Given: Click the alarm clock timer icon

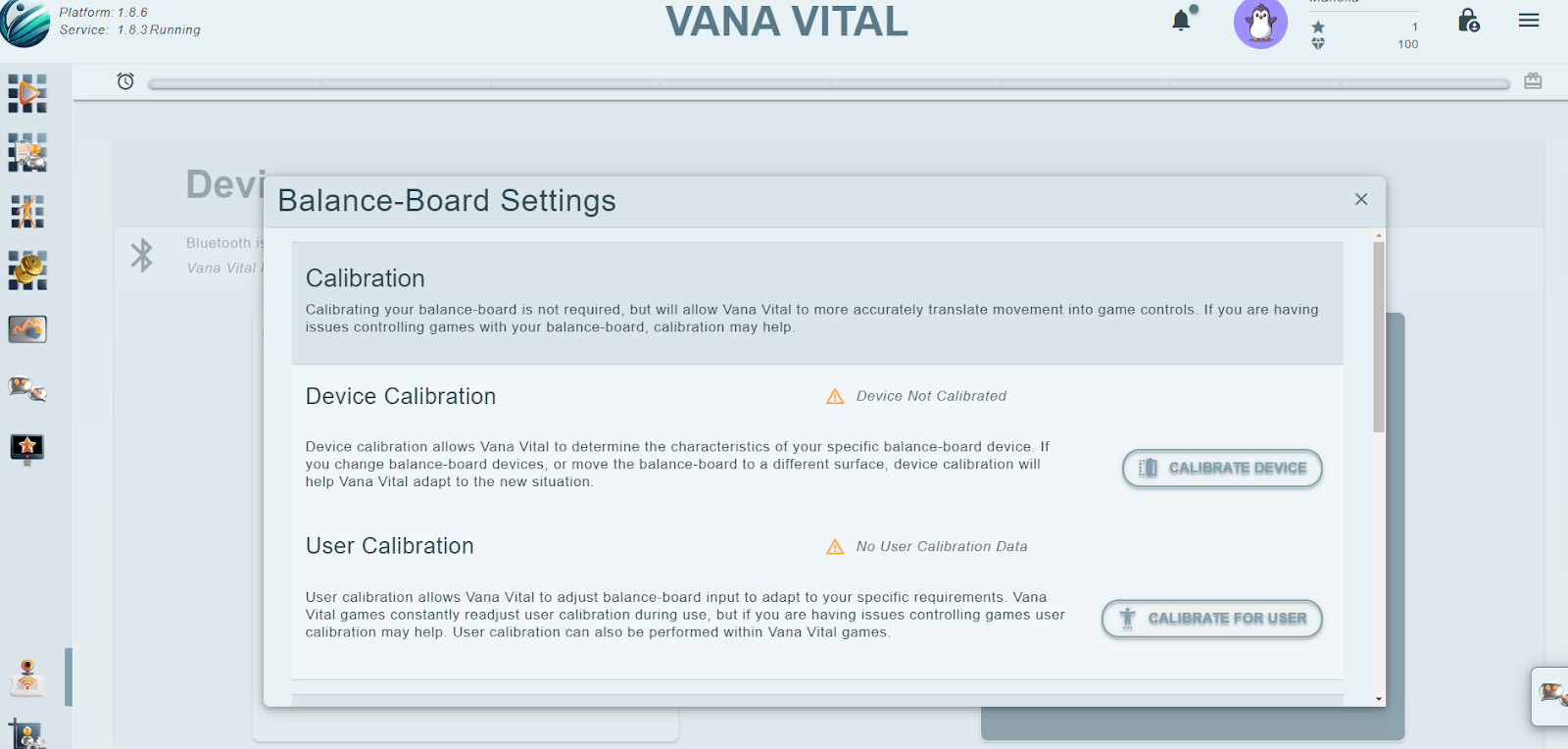Looking at the screenshot, I should 125,81.
